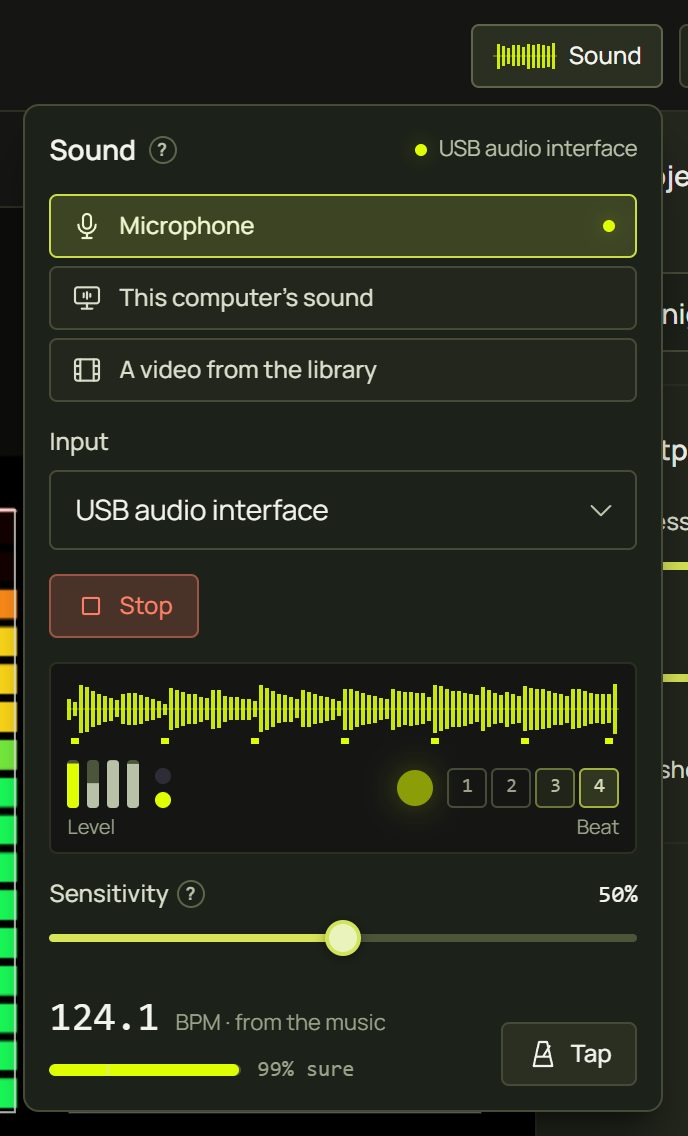Click the square stop icon

tap(91, 606)
